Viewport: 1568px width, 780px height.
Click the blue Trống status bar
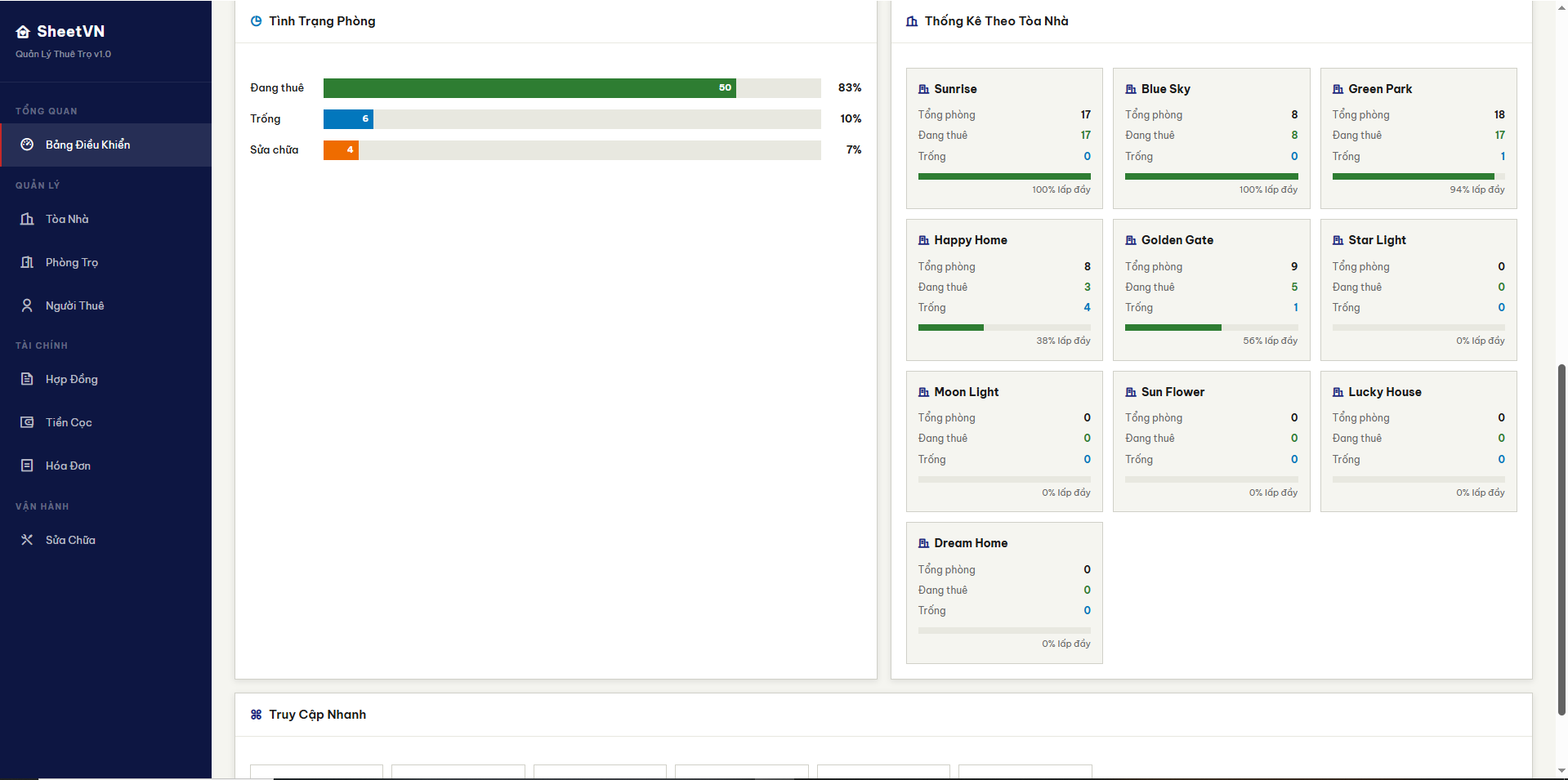(x=348, y=119)
